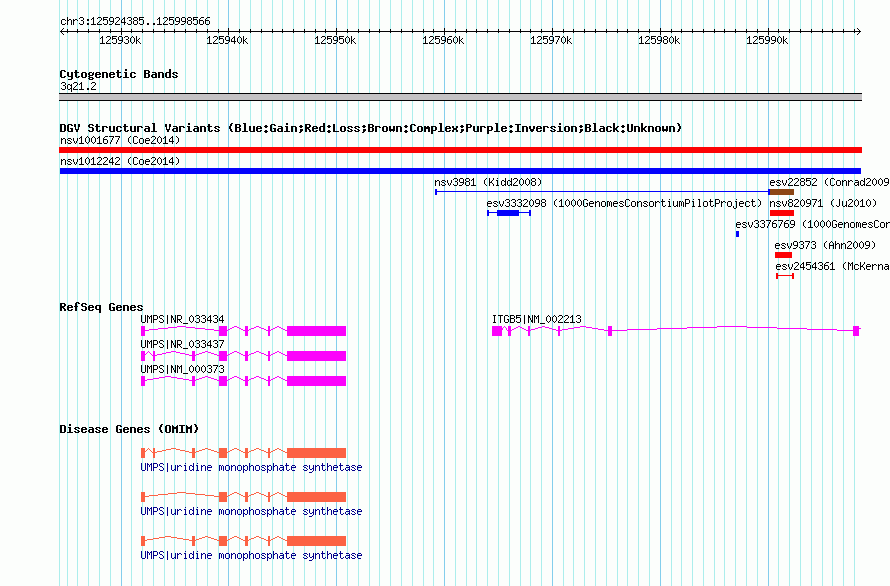
Task: Select the nsv1012242 (Coe2014) label
Action: 120,161
